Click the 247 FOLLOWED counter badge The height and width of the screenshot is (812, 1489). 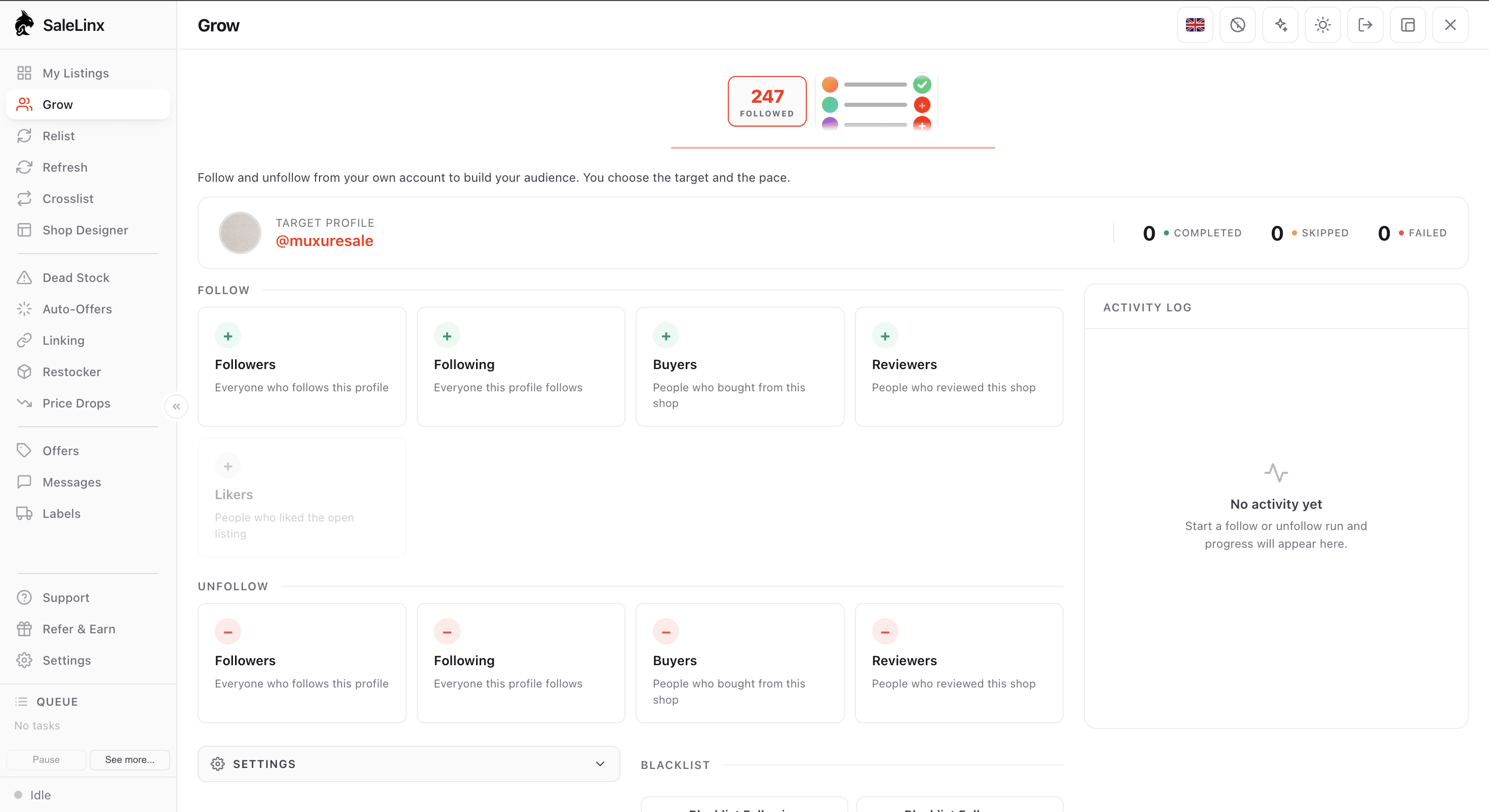(x=767, y=101)
